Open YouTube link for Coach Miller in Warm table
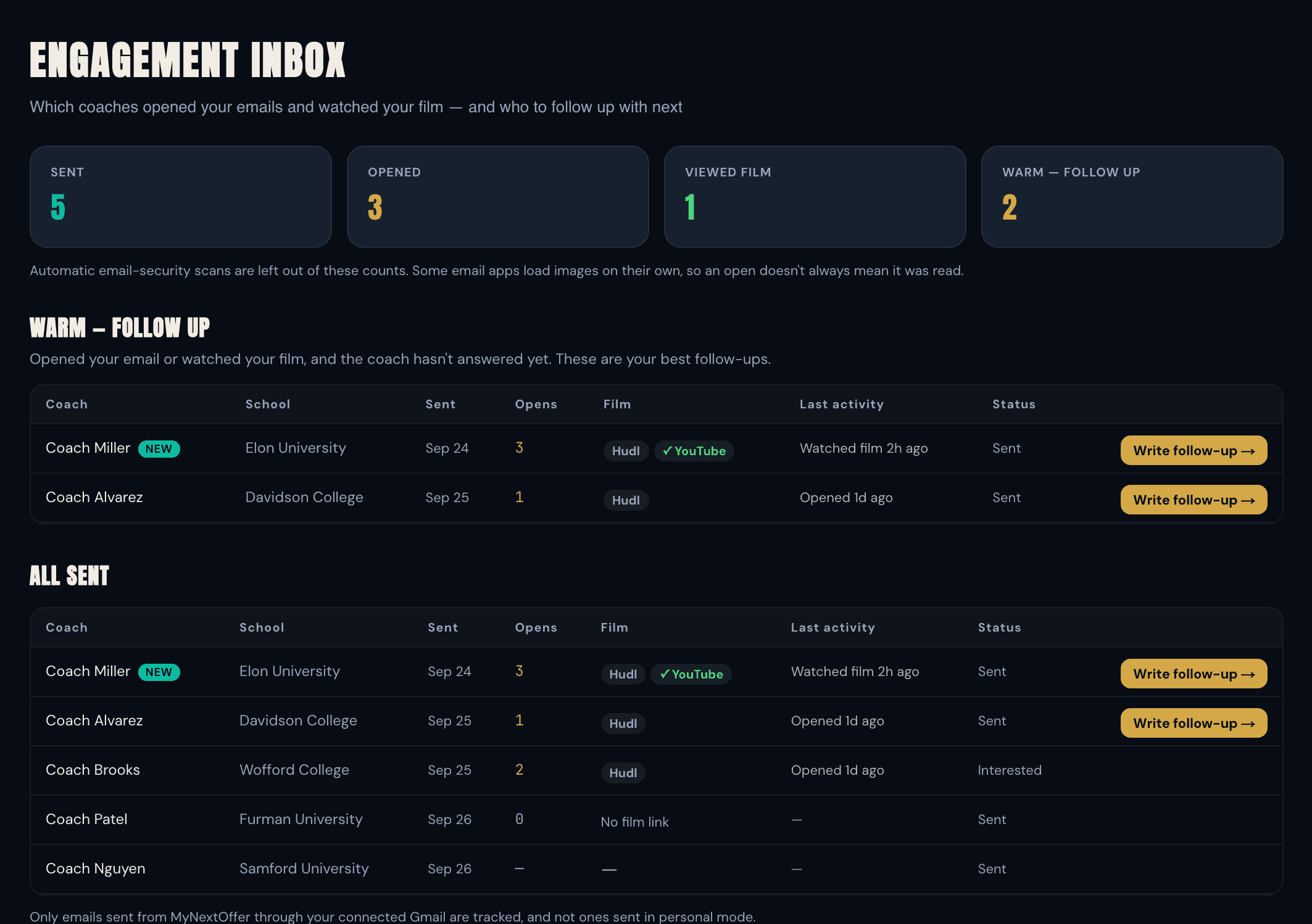Image resolution: width=1312 pixels, height=924 pixels. 694,451
